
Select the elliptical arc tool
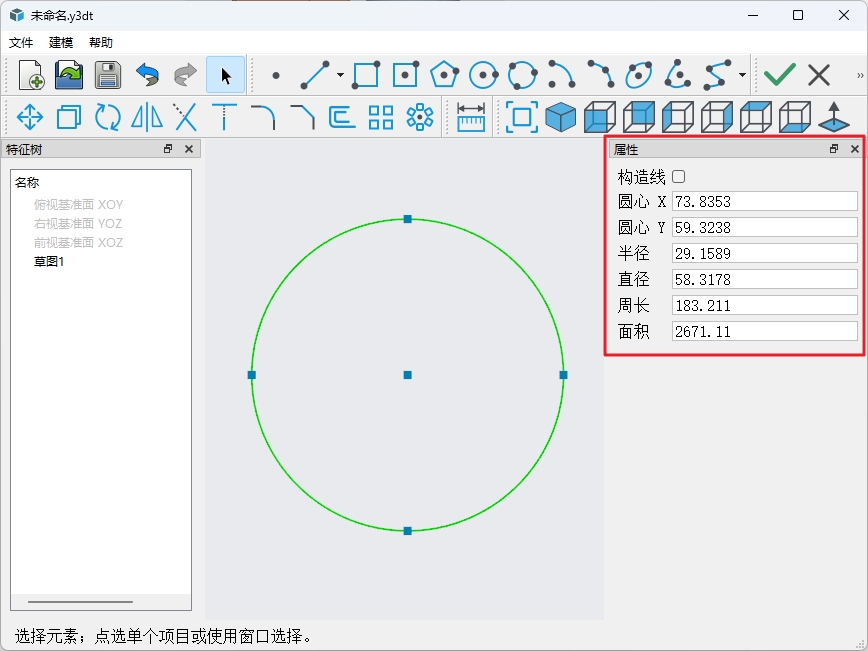pyautogui.click(x=678, y=75)
